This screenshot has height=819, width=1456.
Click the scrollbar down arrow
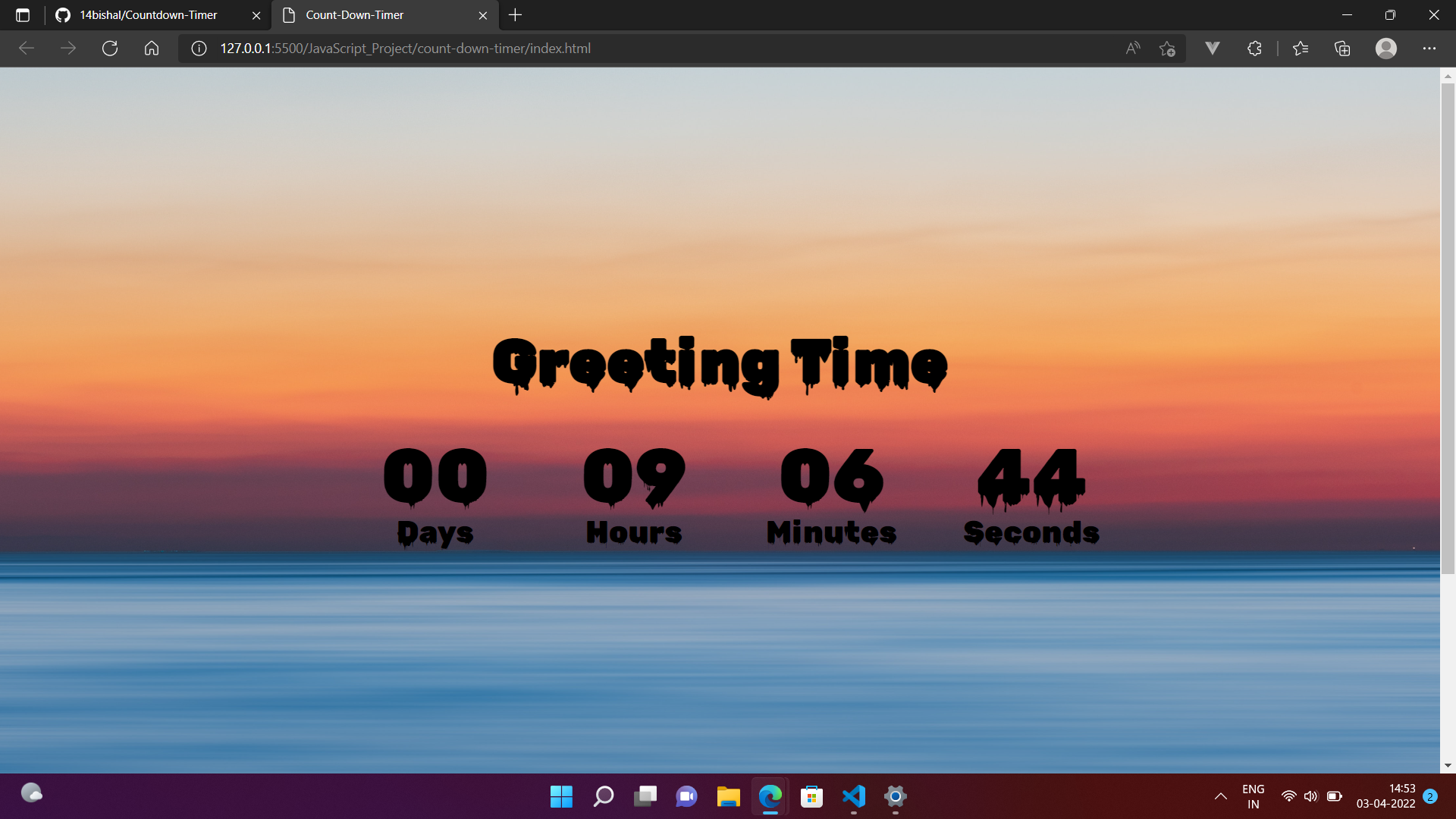(1447, 764)
